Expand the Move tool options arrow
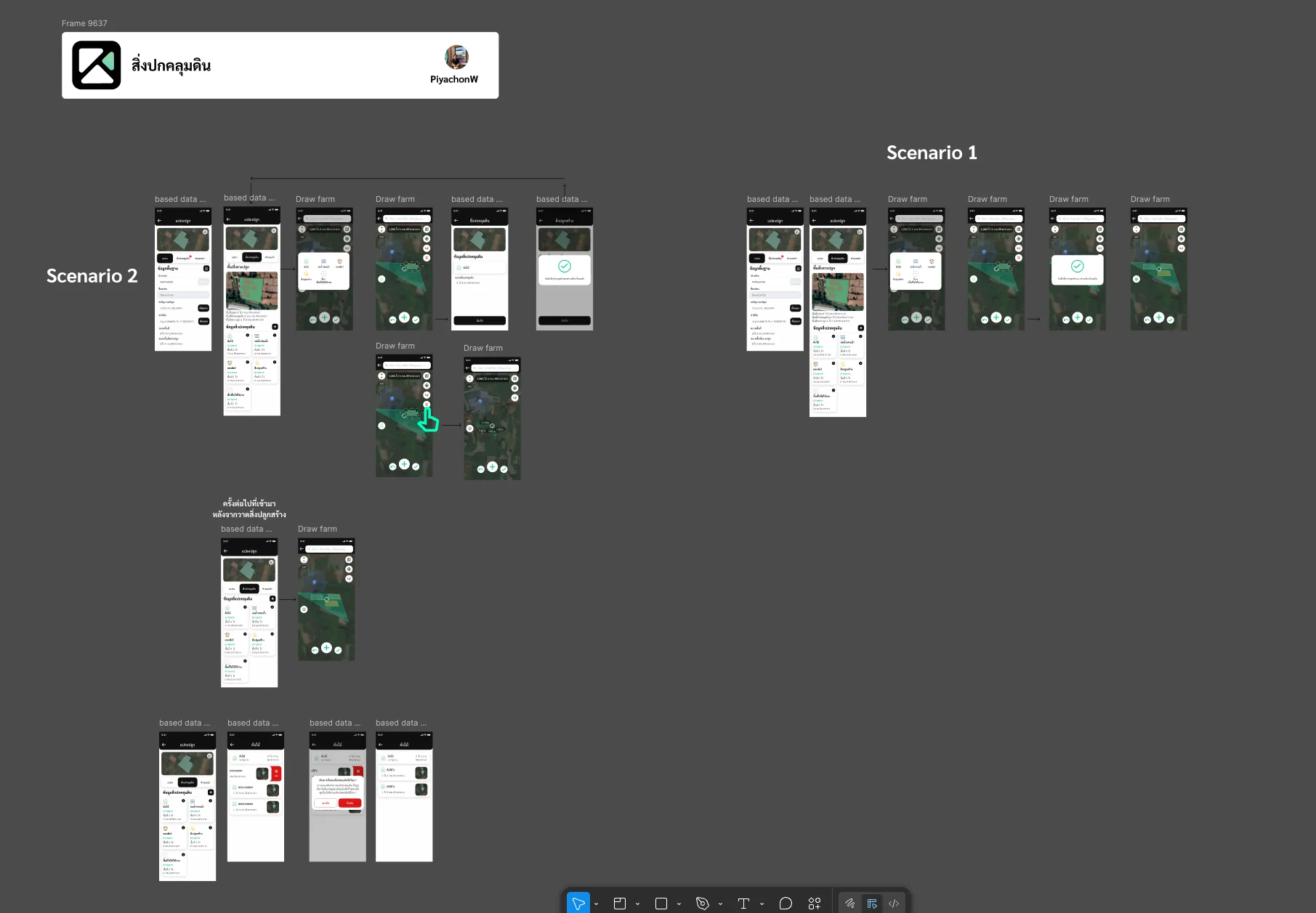 point(596,904)
